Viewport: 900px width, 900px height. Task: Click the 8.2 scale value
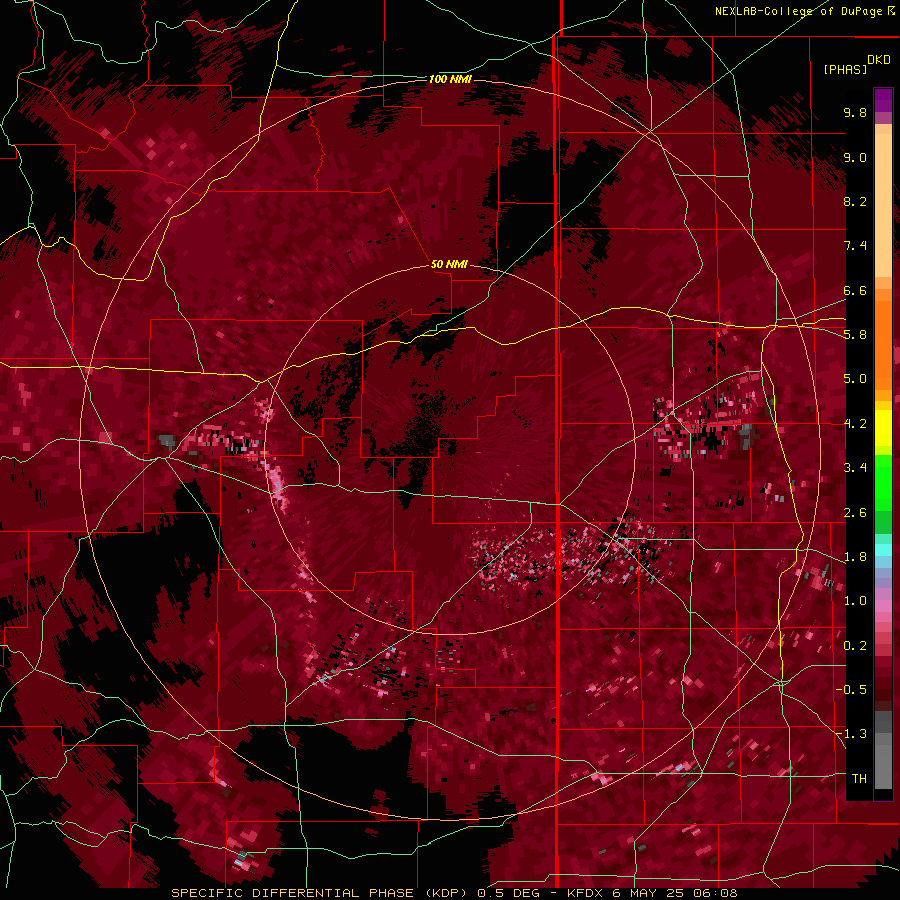coord(855,201)
